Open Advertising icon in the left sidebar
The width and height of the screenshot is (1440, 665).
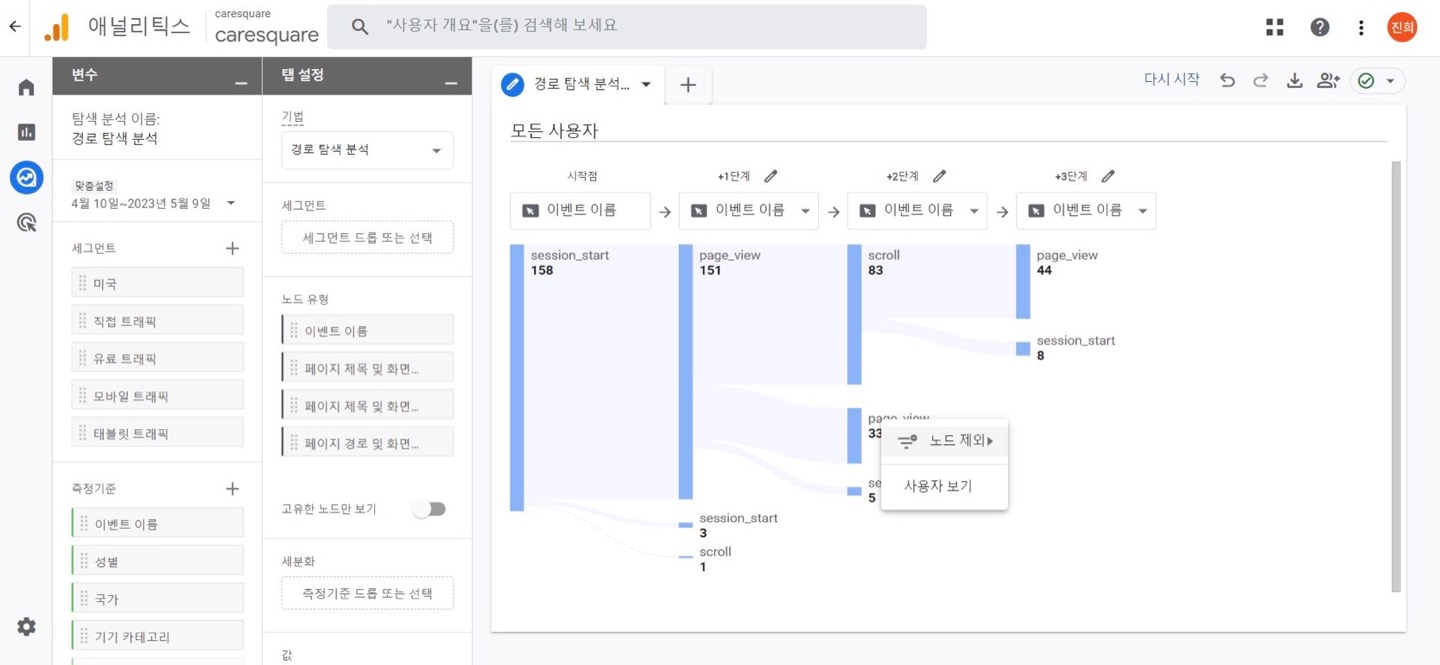click(x=27, y=222)
